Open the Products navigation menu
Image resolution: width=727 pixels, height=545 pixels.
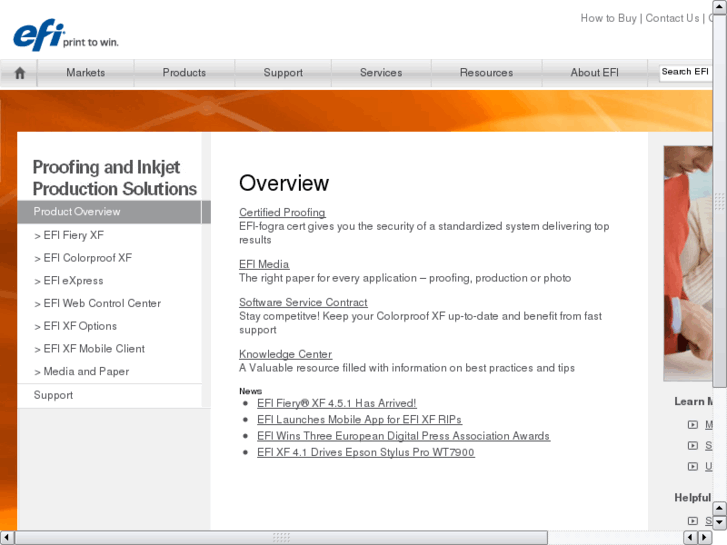coord(184,73)
